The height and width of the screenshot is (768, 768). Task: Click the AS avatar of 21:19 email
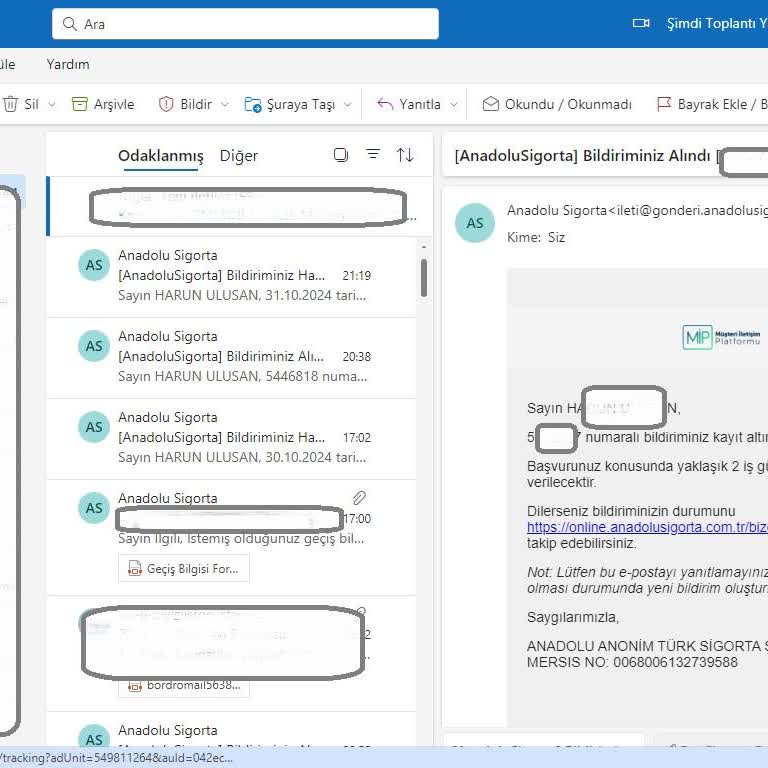[x=94, y=265]
